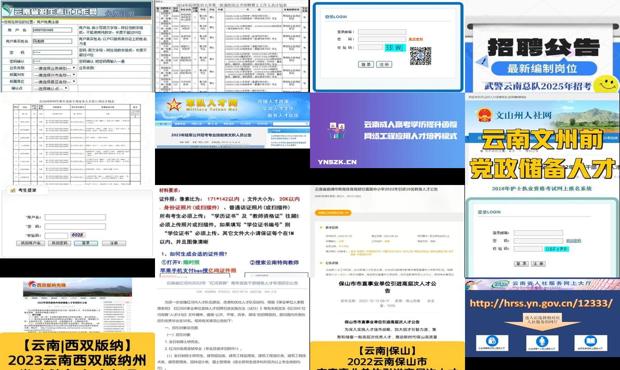Image resolution: width=620 pixels, height=370 pixels.
Task: Click the username field in registration form
Action: [52, 30]
